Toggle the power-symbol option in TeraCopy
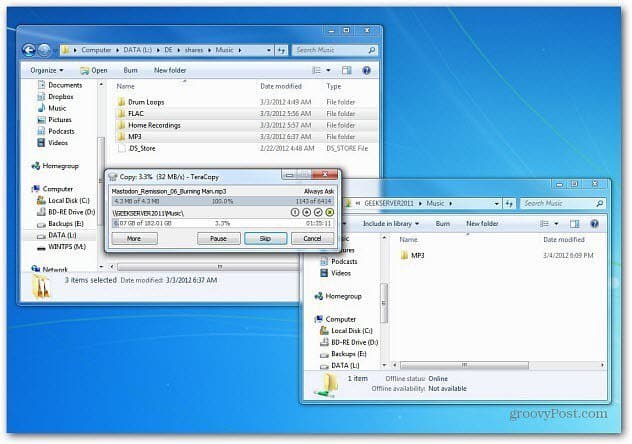The height and width of the screenshot is (444, 632). point(295,212)
